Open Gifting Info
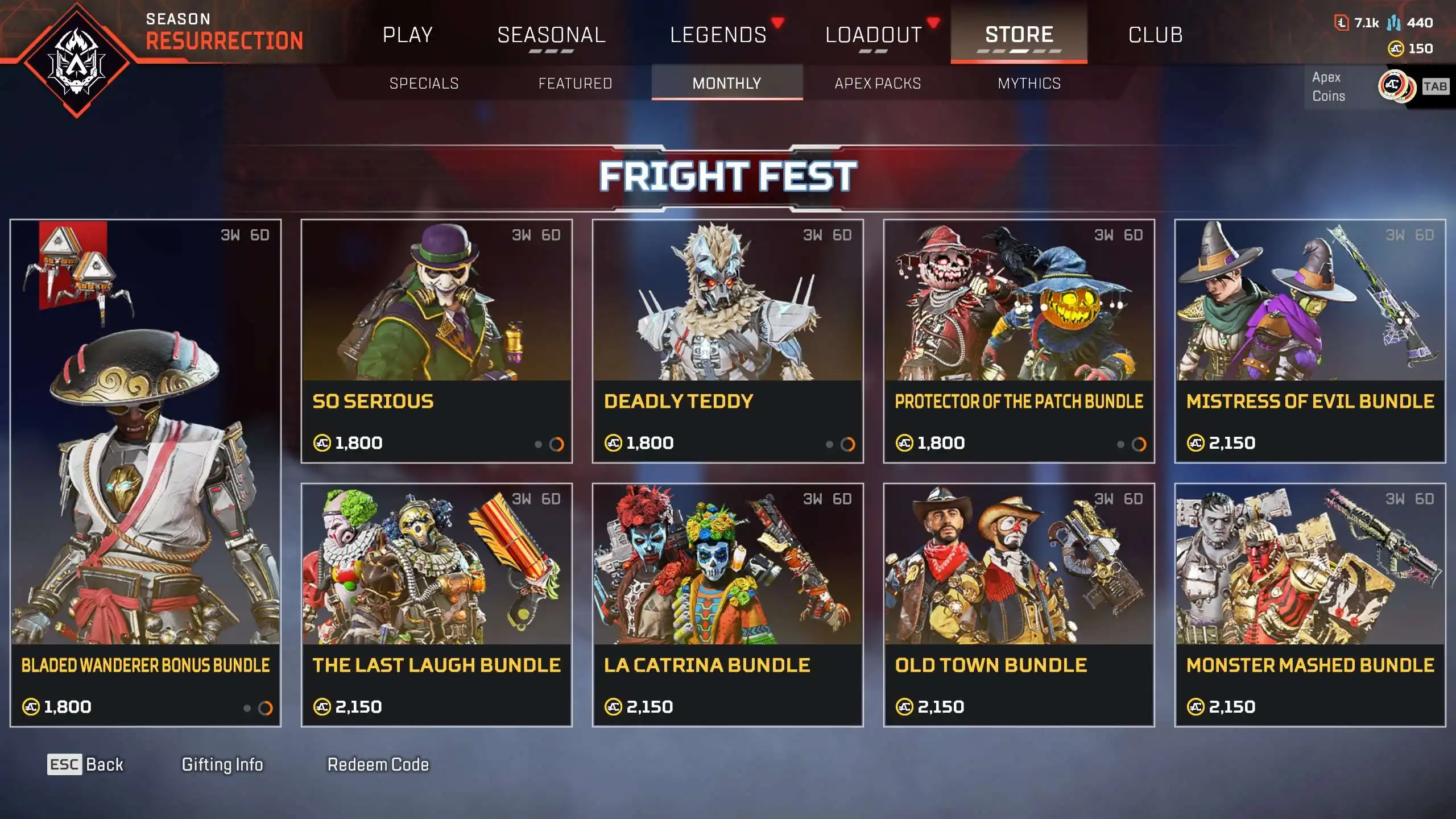Screen dimensions: 1456x819 (x=222, y=764)
